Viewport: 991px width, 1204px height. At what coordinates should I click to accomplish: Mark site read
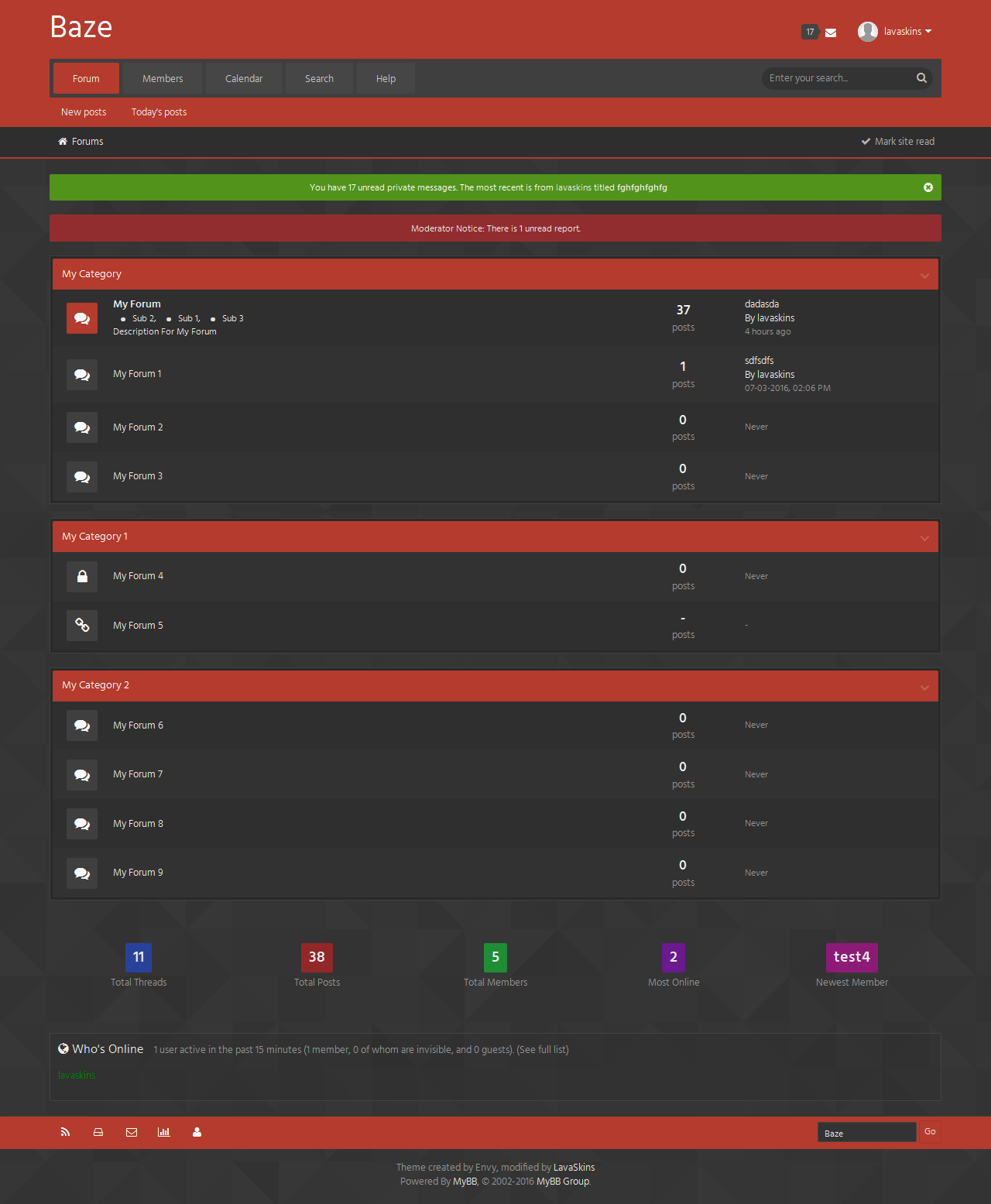point(898,142)
